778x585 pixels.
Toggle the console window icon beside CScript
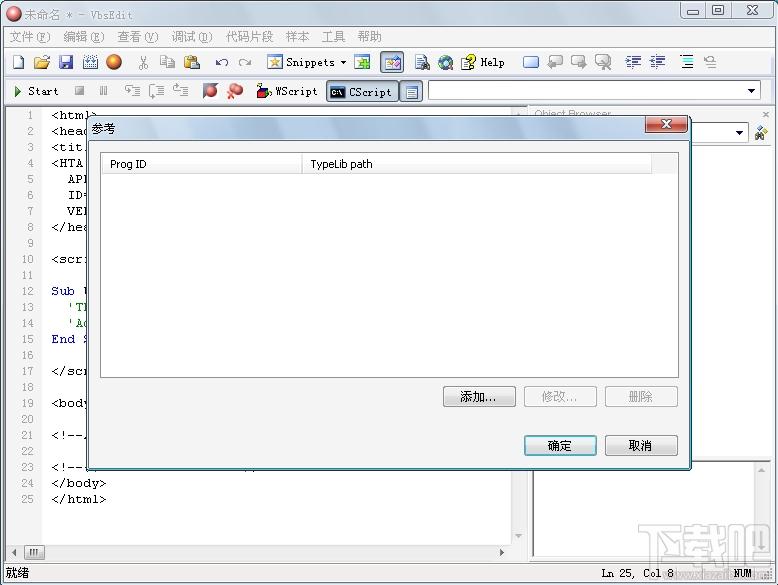[411, 92]
